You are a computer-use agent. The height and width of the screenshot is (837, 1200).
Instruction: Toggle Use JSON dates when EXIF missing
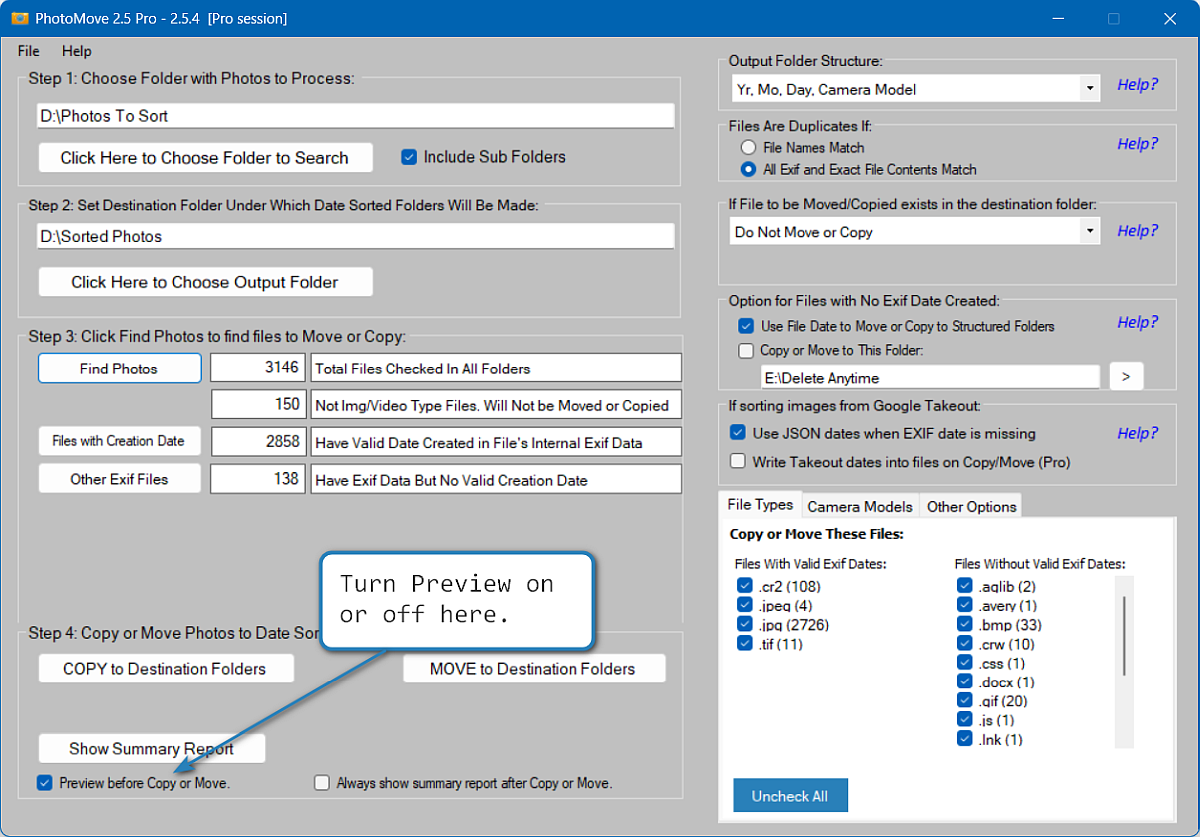[x=738, y=433]
